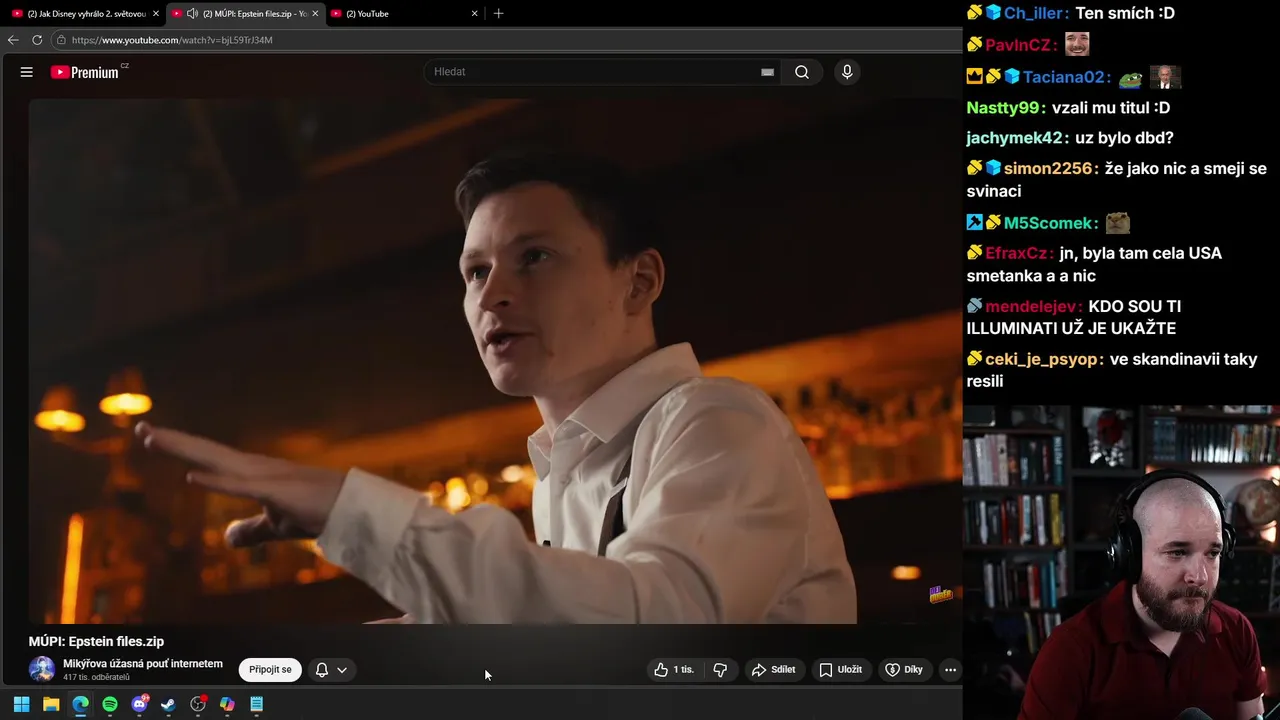Click chat username simon2256
Image resolution: width=1280 pixels, height=720 pixels.
click(1050, 169)
